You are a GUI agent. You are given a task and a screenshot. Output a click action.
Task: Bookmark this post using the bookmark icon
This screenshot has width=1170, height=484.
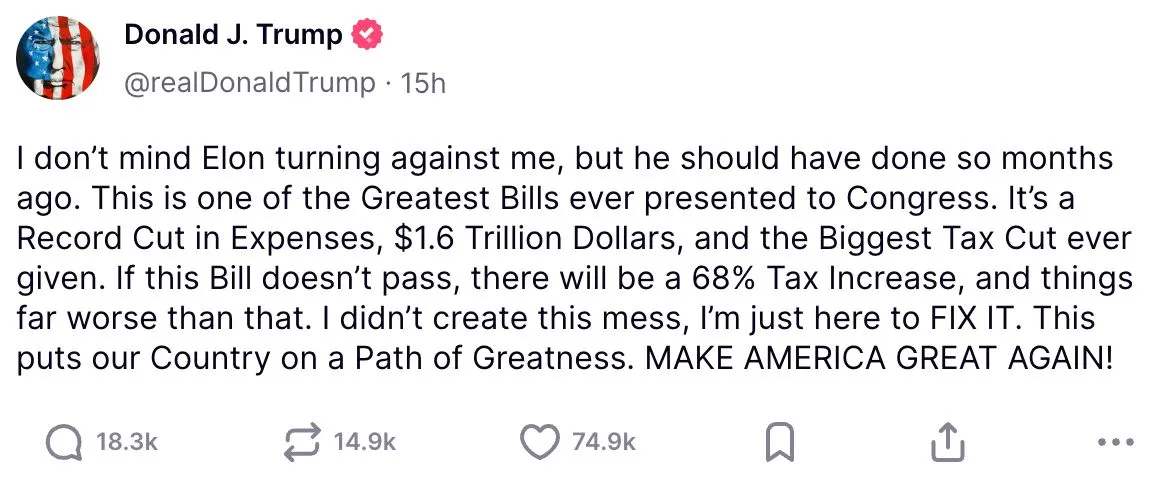coord(779,442)
